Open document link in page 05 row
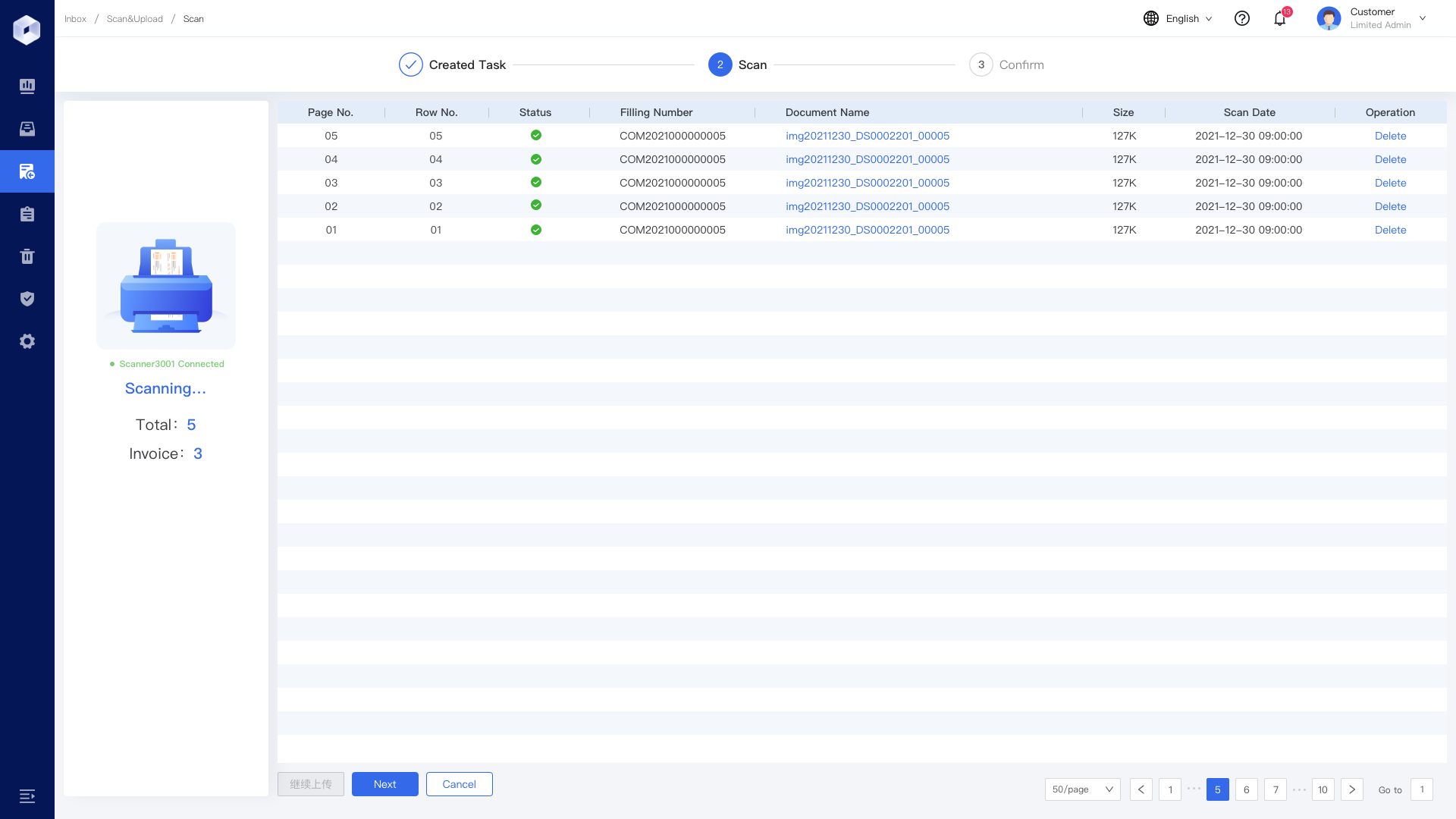 click(868, 136)
